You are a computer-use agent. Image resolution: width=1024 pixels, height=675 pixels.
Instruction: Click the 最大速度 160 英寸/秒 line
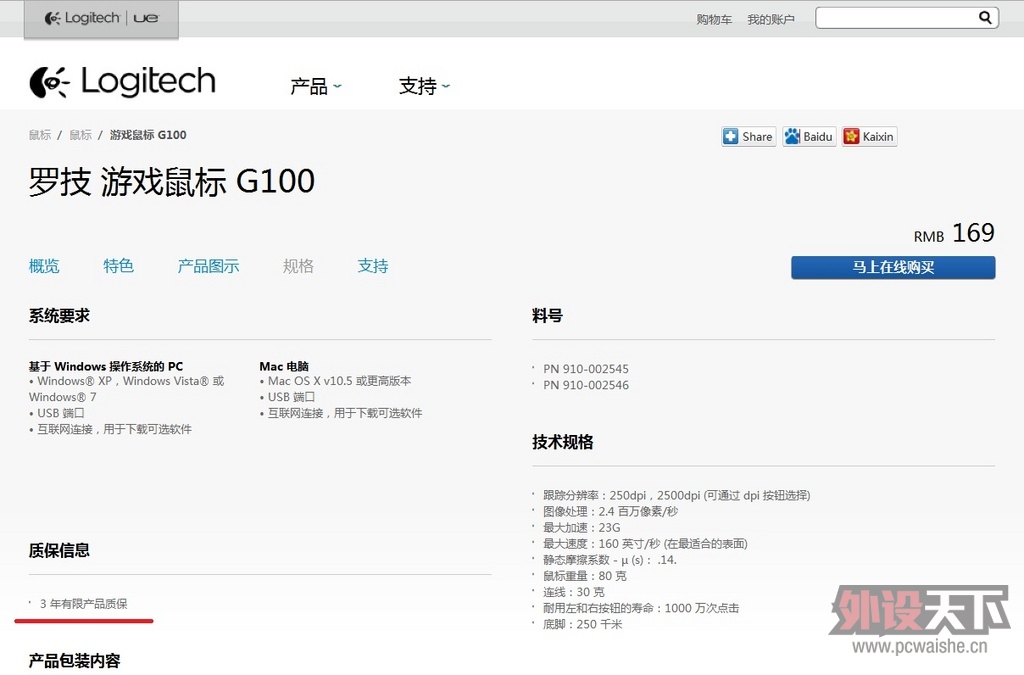point(645,544)
